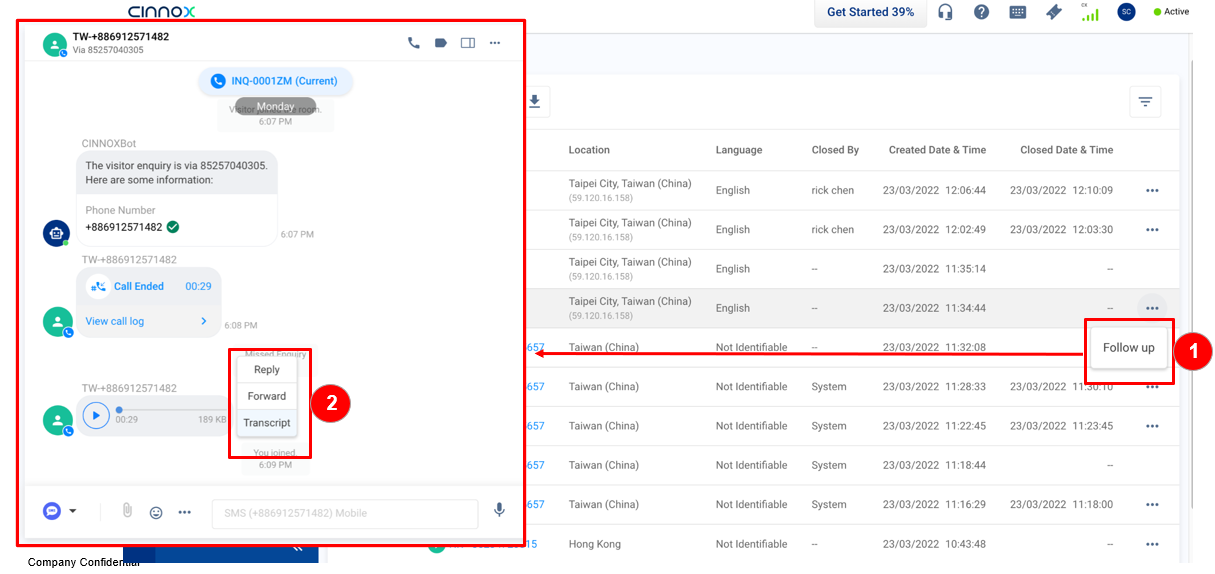This screenshot has height=574, width=1215.
Task: Click the tag label icon in chat header
Action: point(441,43)
